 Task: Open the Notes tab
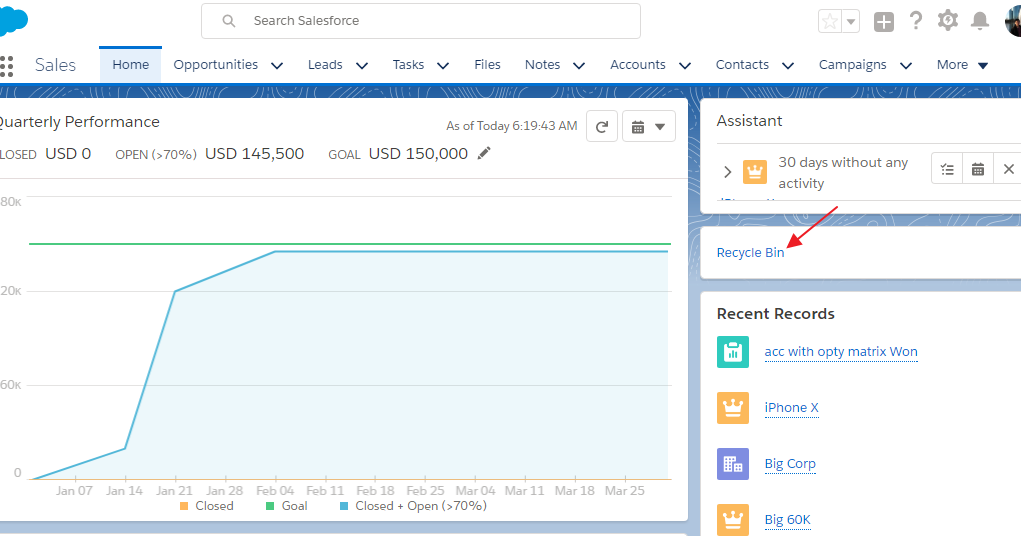tap(542, 64)
